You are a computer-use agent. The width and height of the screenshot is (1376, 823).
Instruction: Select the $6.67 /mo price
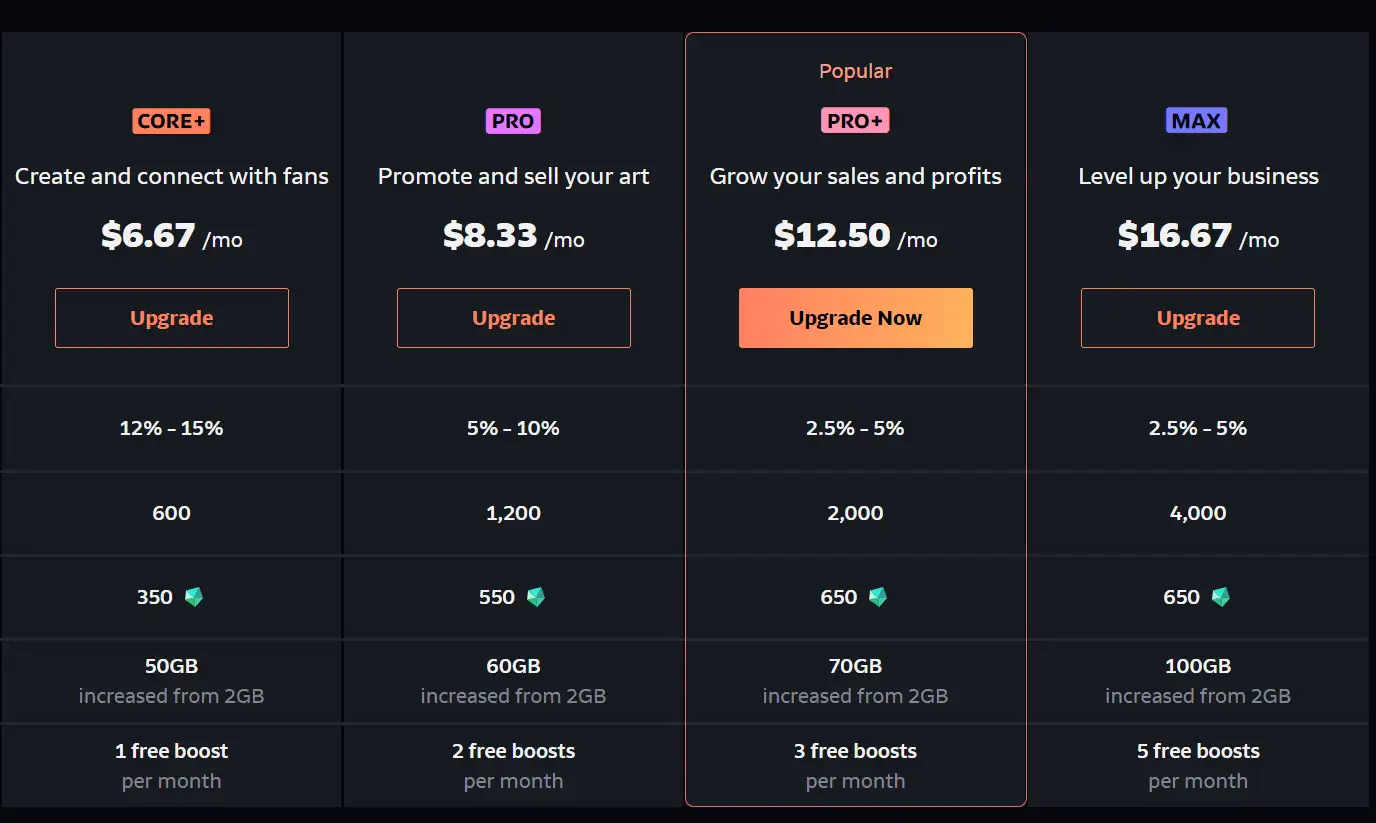pyautogui.click(x=171, y=236)
